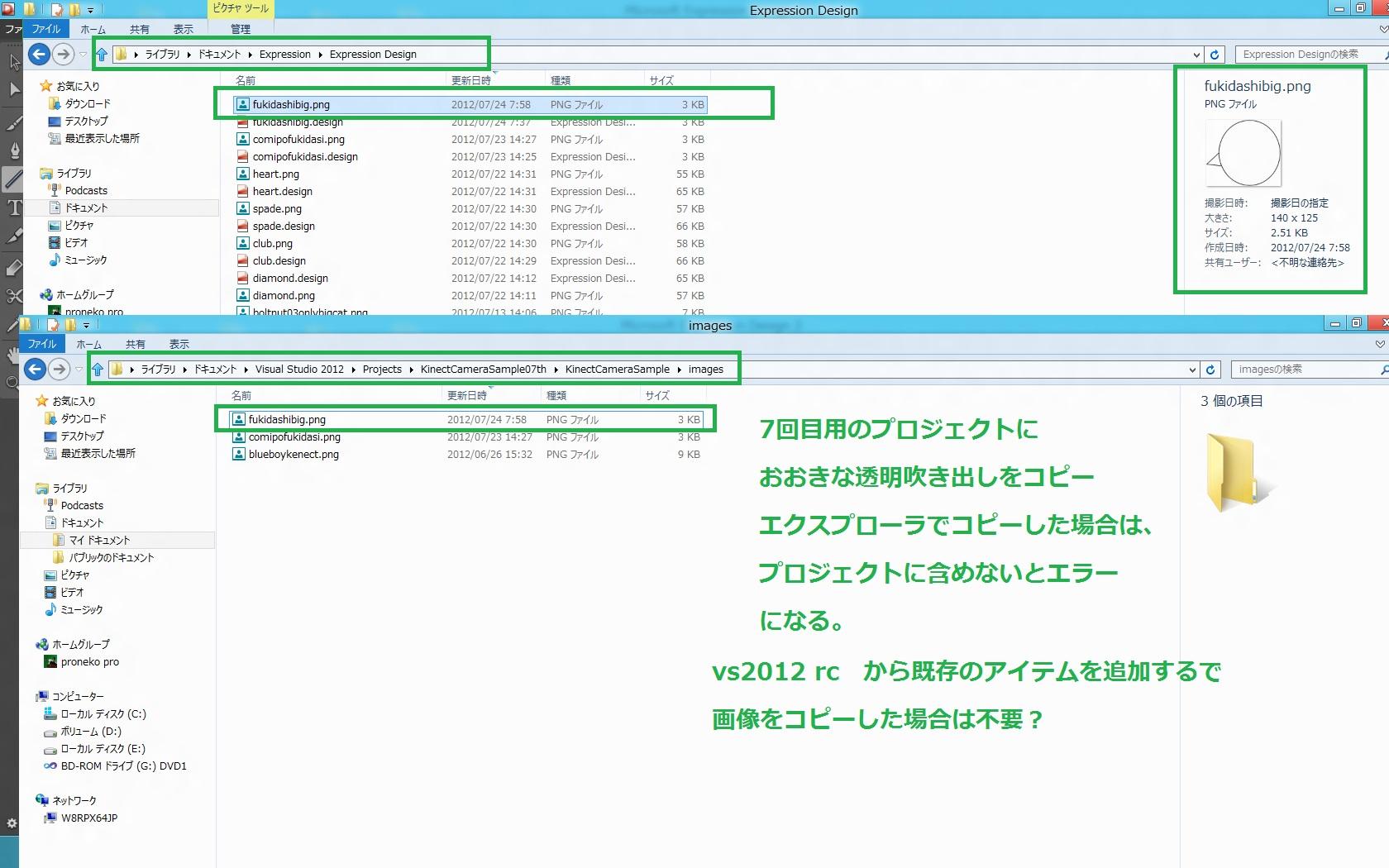
Task: Select ボリューム (D:) in the navigation pane
Action: click(x=91, y=732)
